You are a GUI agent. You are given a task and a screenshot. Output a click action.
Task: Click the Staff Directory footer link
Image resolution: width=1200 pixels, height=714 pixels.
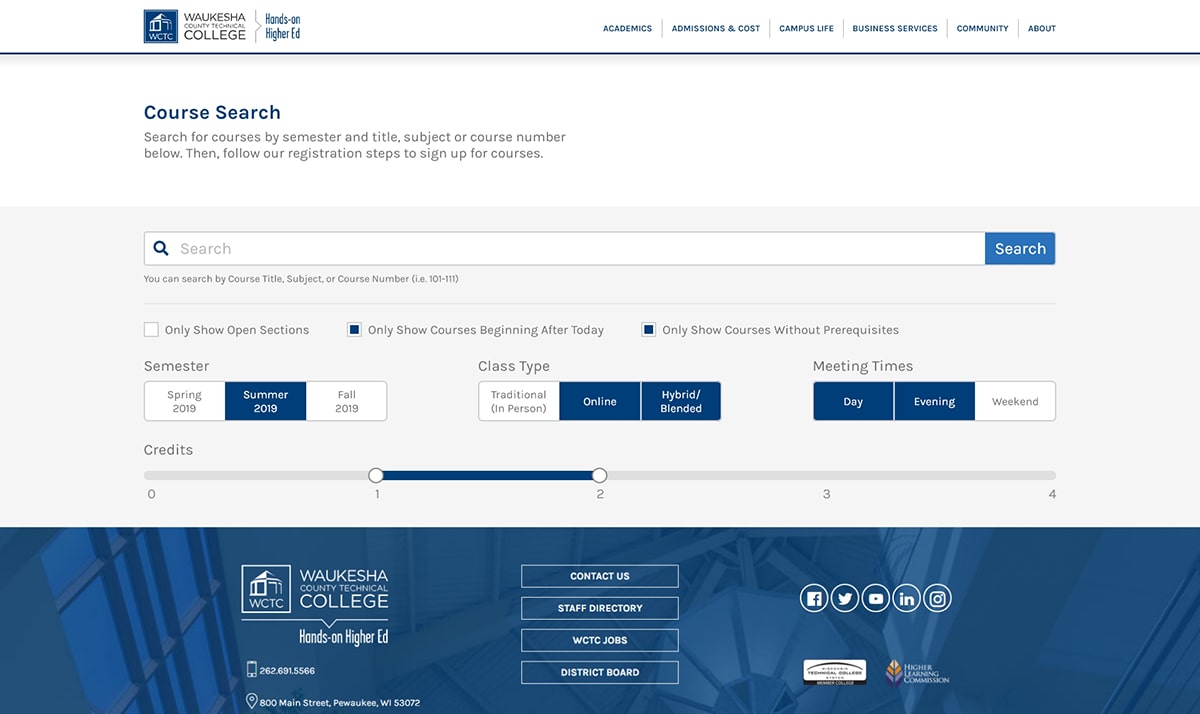600,608
